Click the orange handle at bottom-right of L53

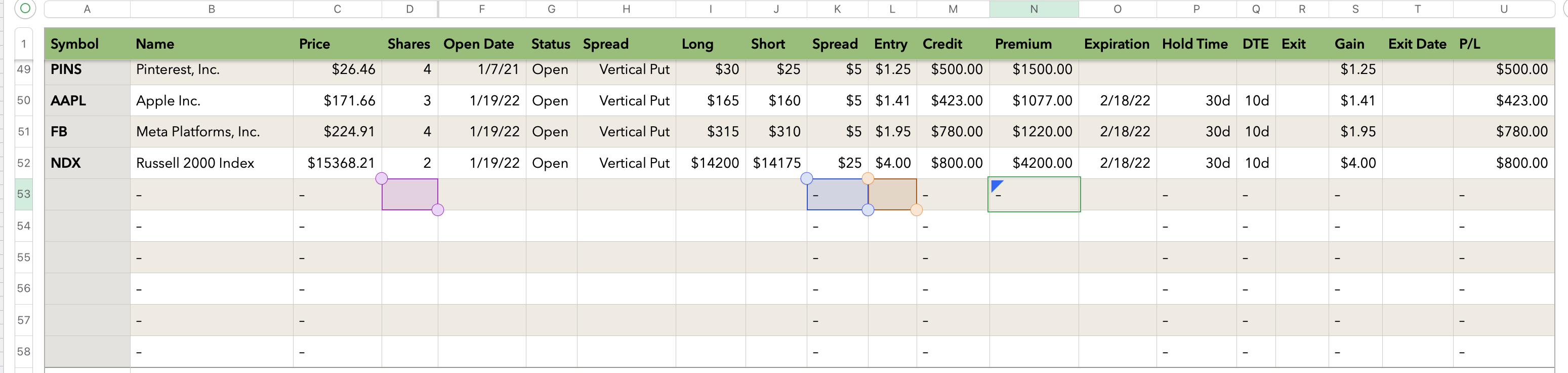916,210
